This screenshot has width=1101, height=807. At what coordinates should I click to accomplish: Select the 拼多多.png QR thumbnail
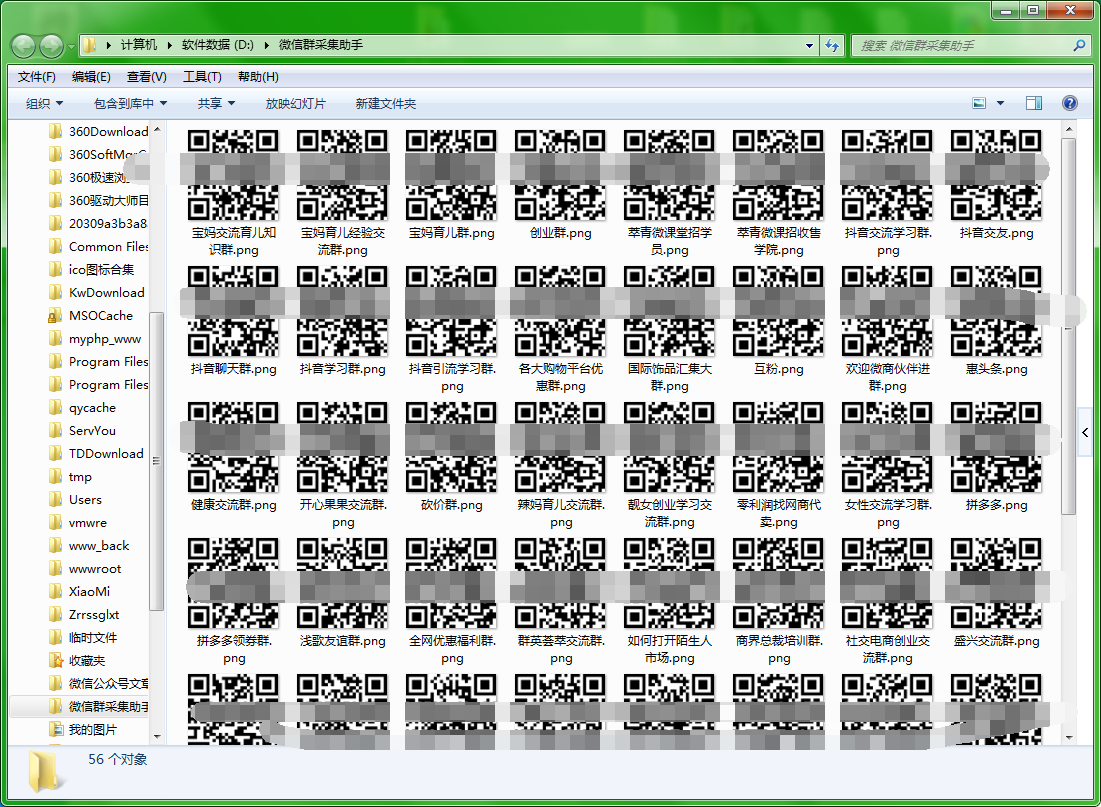(996, 447)
